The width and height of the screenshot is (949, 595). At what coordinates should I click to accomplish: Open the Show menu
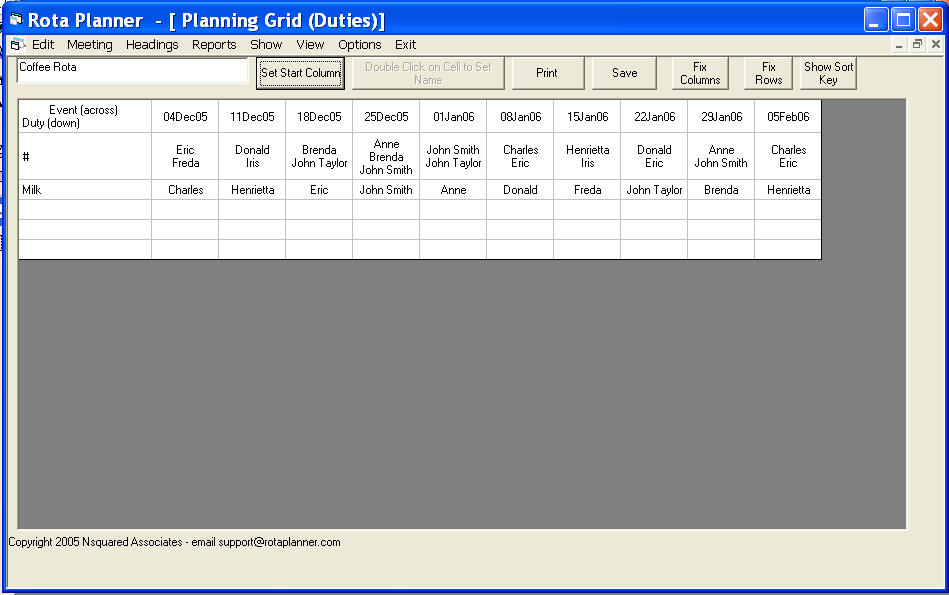pos(265,44)
